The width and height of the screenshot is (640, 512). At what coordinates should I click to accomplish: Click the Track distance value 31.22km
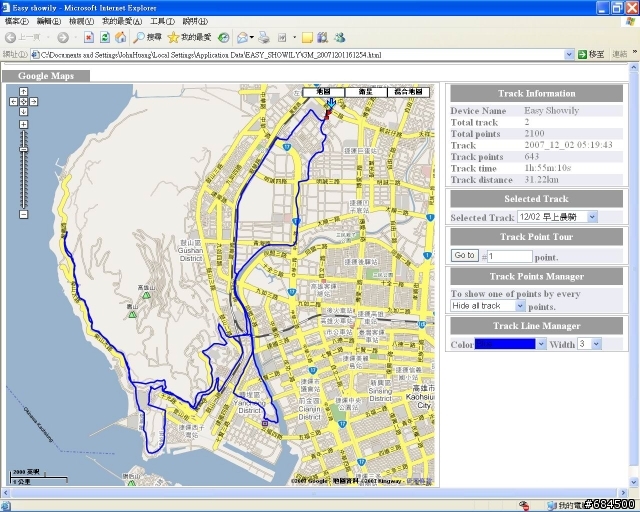tap(542, 180)
